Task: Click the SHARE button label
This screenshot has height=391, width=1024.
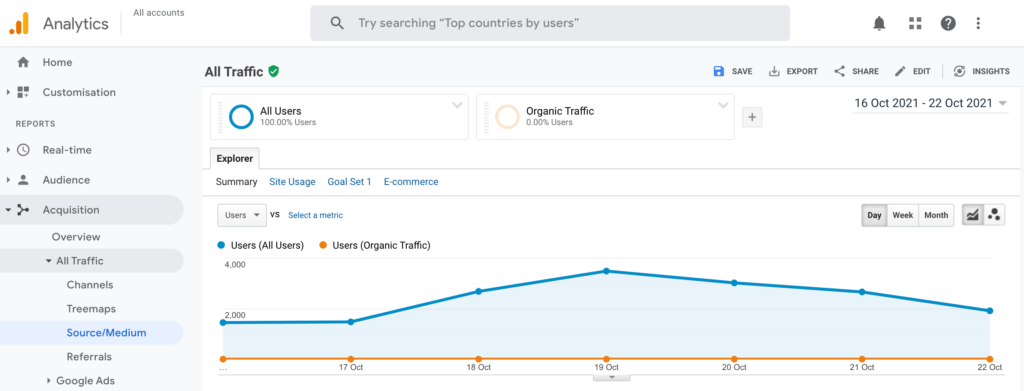Action: pyautogui.click(x=865, y=72)
